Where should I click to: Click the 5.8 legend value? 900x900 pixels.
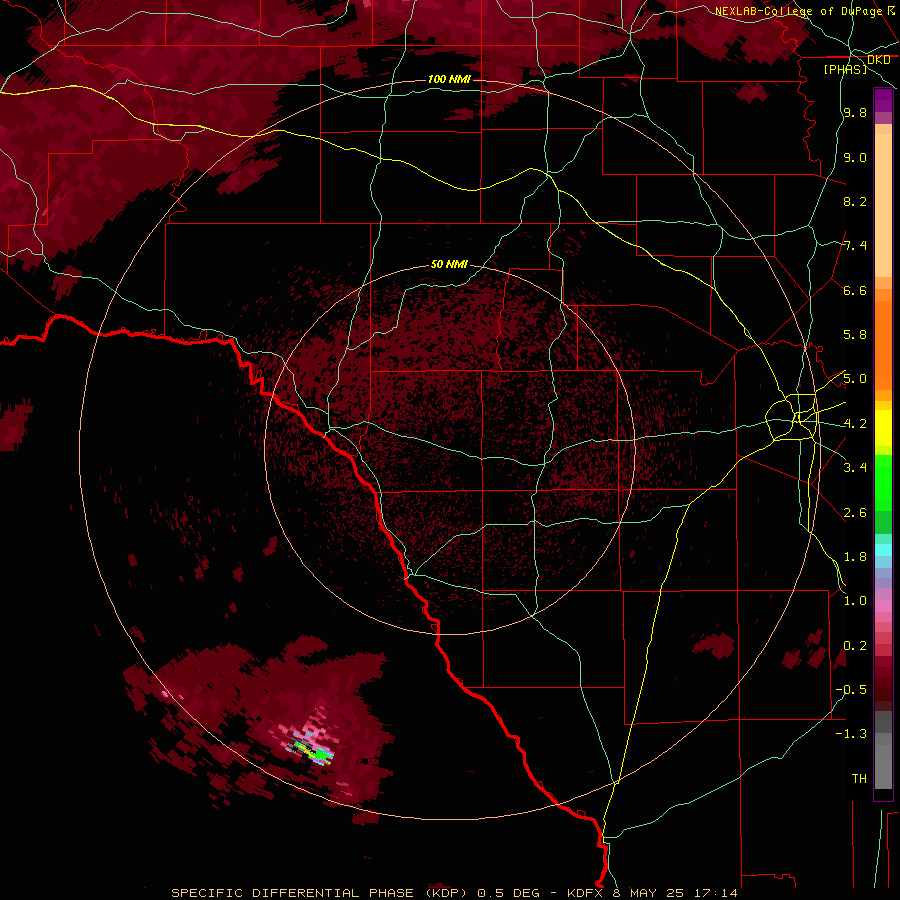tap(855, 335)
